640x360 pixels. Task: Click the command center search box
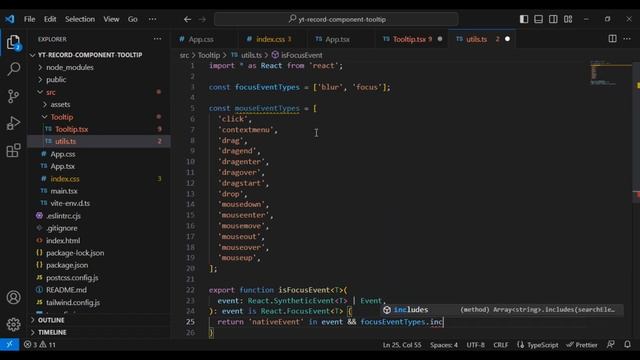pos(336,19)
